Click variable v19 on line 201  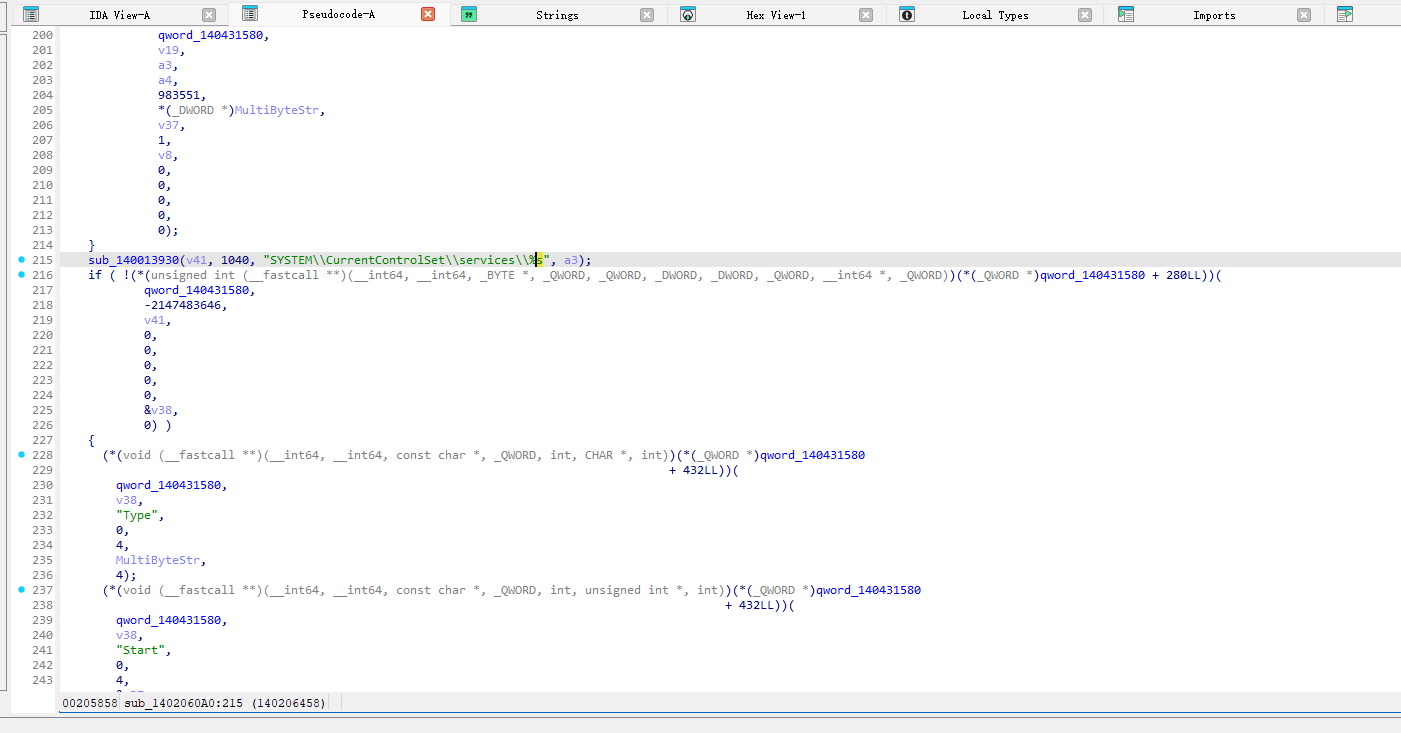(168, 50)
